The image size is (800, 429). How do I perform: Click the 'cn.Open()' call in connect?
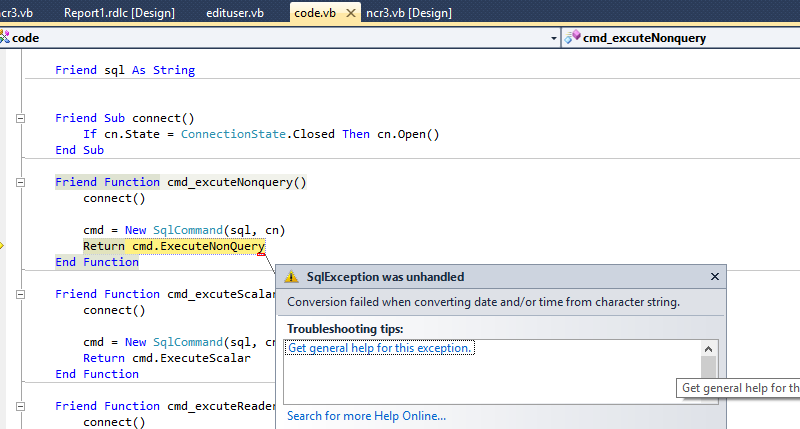pos(408,134)
